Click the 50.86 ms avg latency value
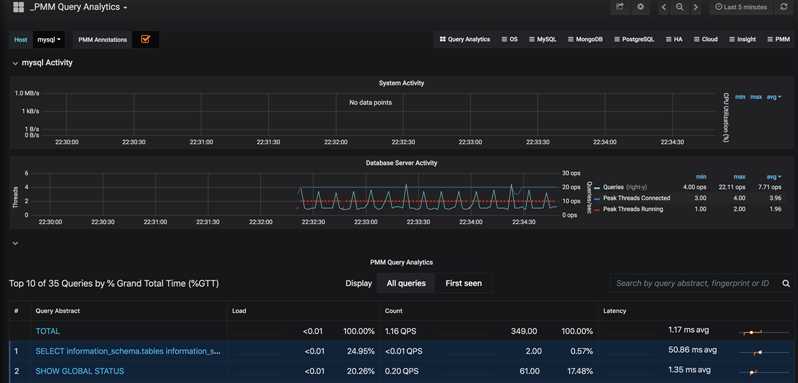 tap(692, 350)
